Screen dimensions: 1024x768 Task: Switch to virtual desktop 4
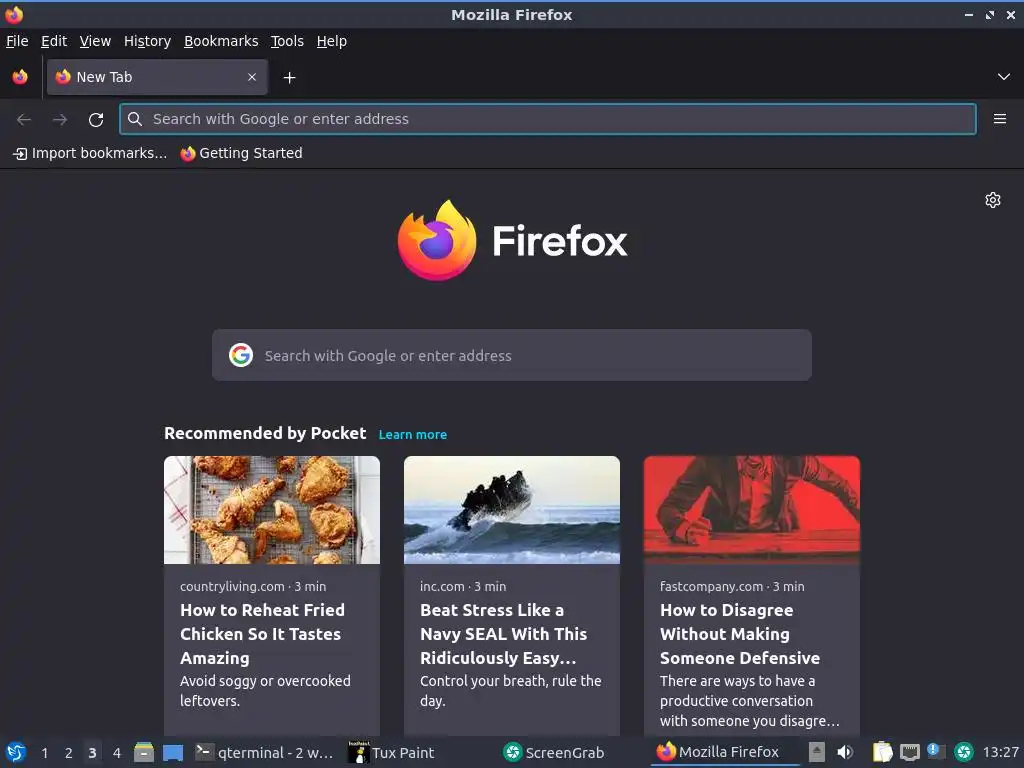tap(116, 753)
